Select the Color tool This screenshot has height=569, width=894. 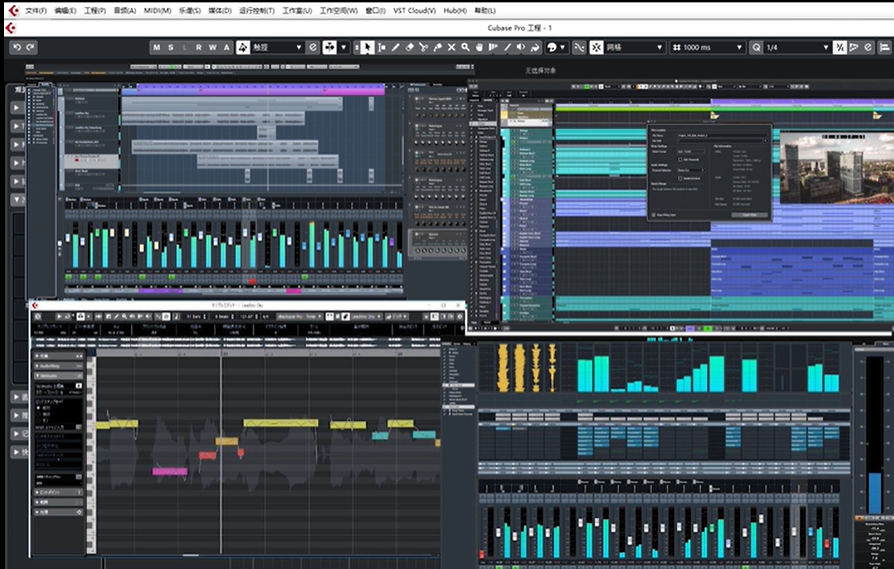pyautogui.click(x=535, y=47)
